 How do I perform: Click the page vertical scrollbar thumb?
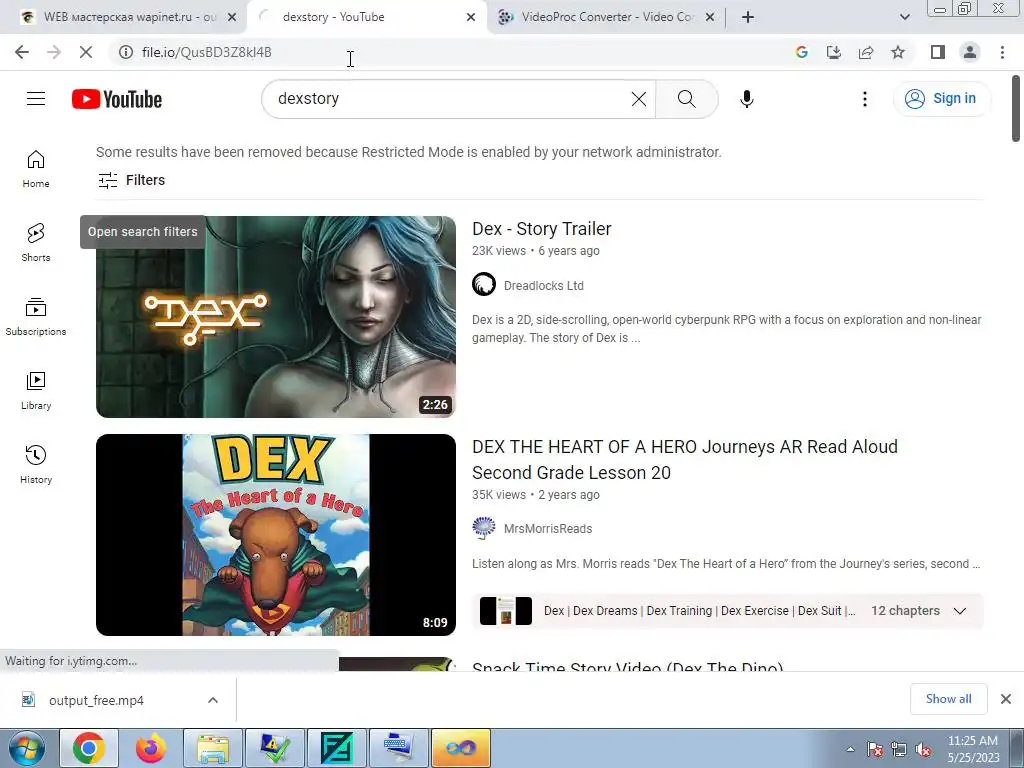coord(1016,108)
